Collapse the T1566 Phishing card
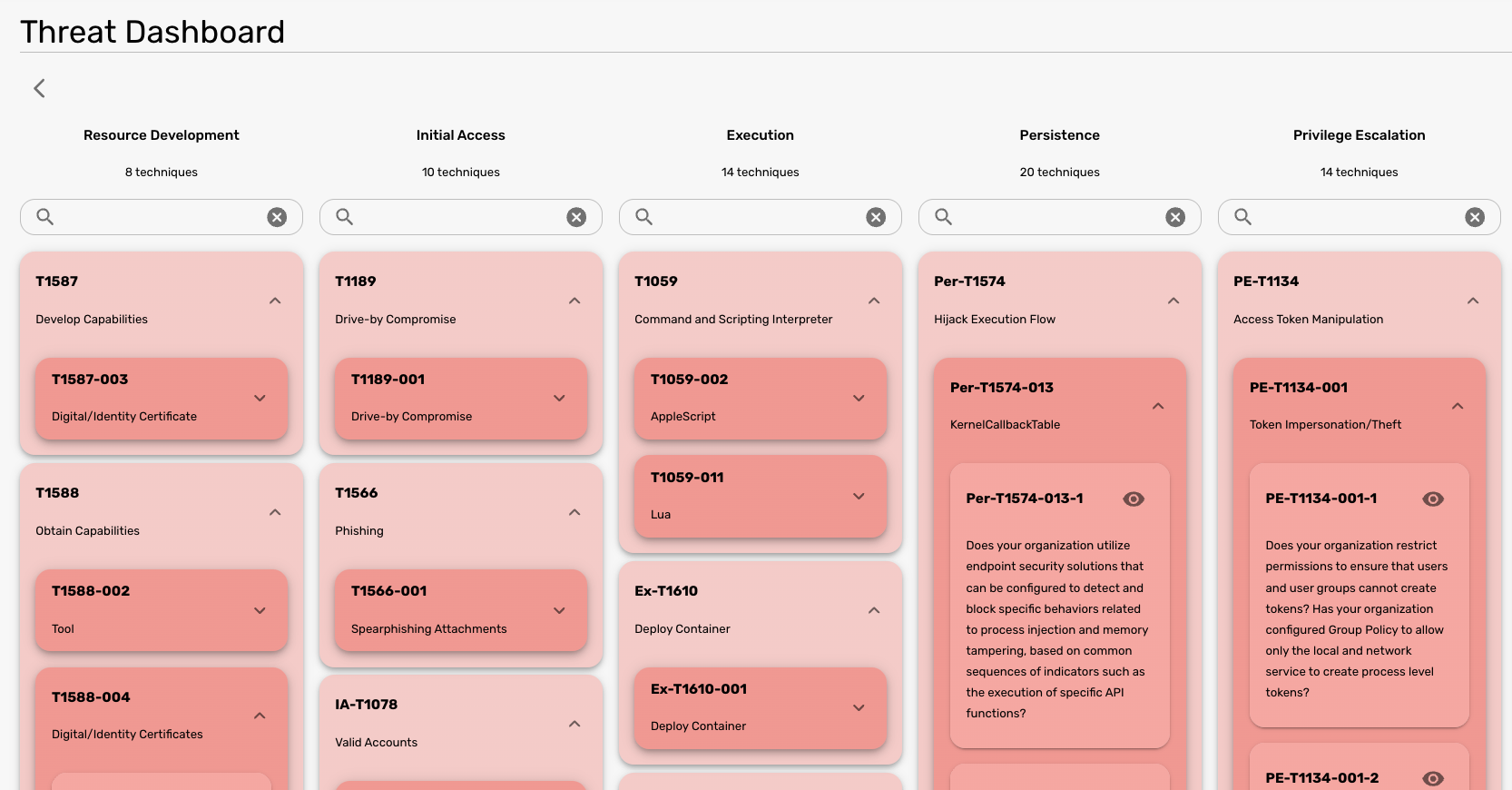The width and height of the screenshot is (1512, 790). pos(574,512)
